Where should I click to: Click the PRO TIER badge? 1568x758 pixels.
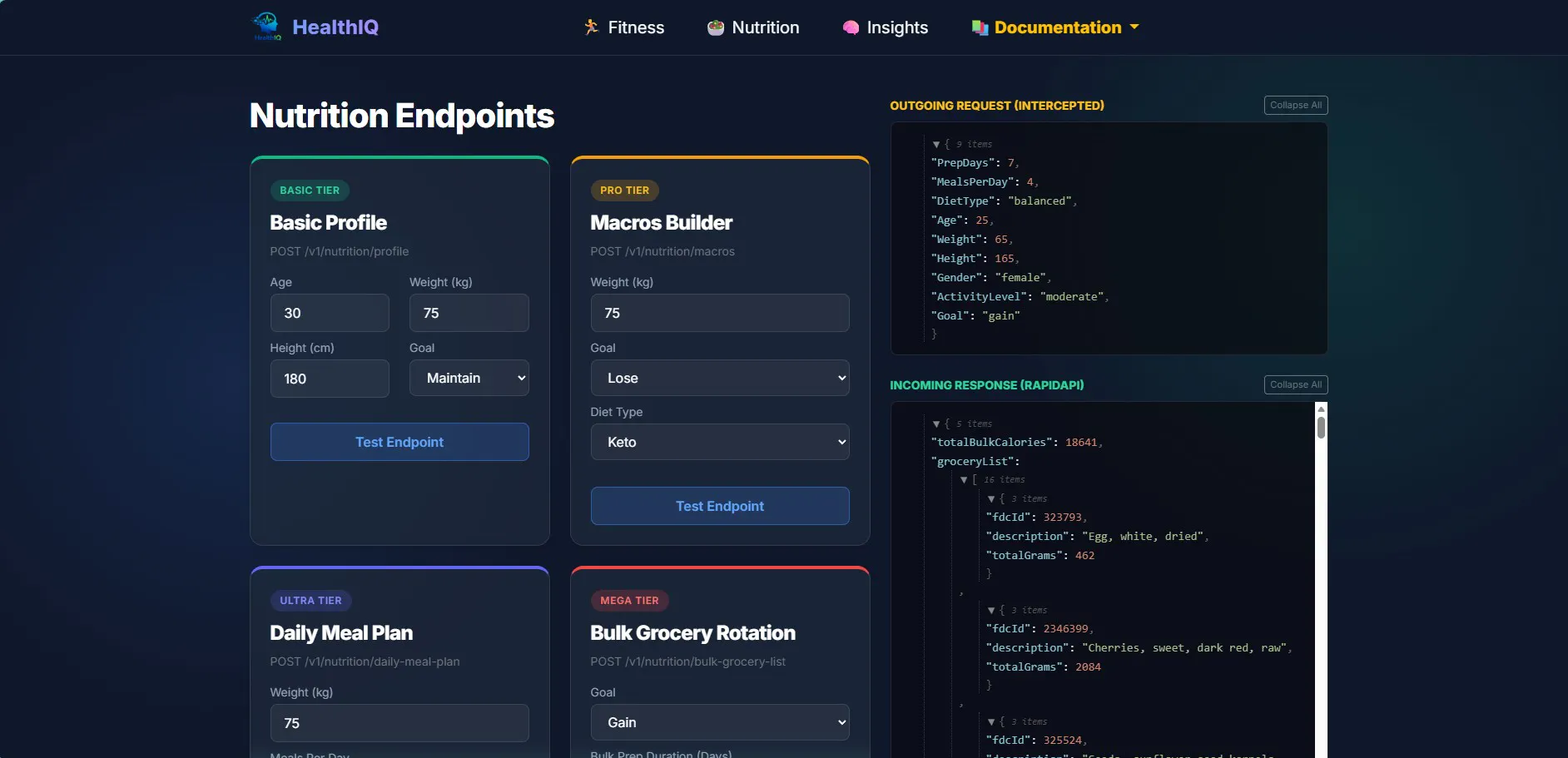click(625, 191)
